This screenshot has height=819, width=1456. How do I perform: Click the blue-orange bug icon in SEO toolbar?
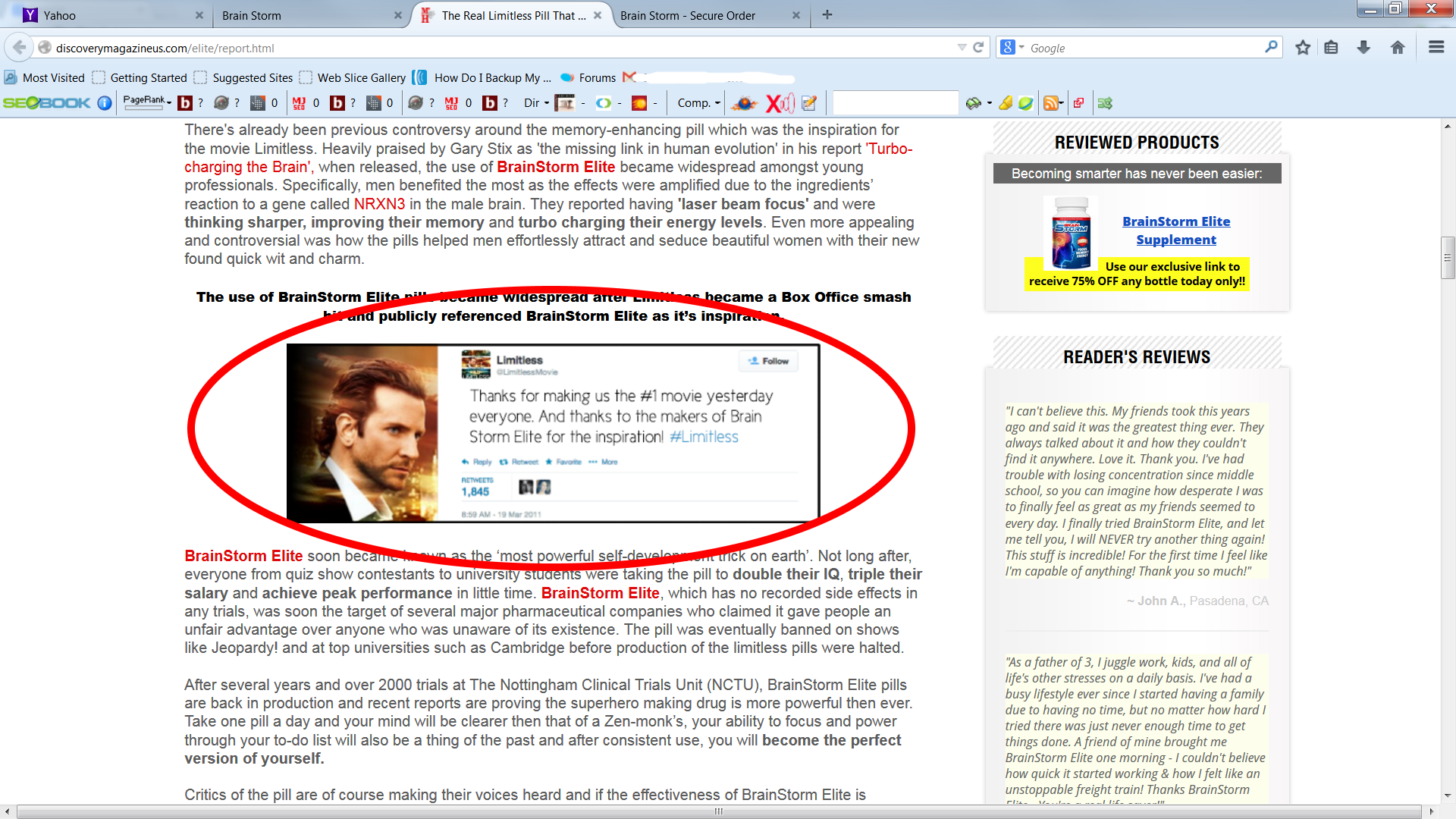tap(744, 103)
